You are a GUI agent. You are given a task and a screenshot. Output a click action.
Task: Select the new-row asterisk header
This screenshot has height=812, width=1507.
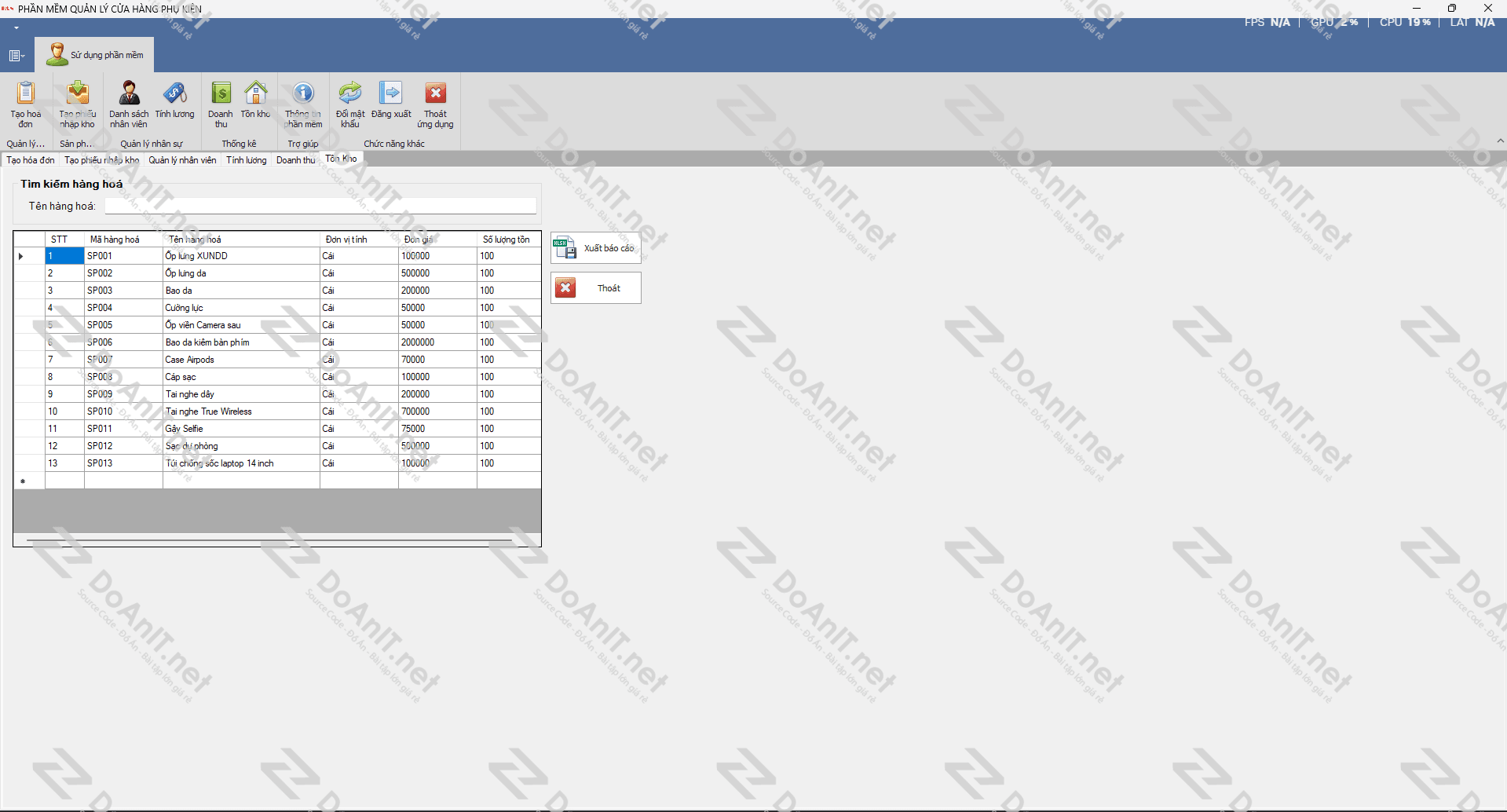click(x=29, y=481)
